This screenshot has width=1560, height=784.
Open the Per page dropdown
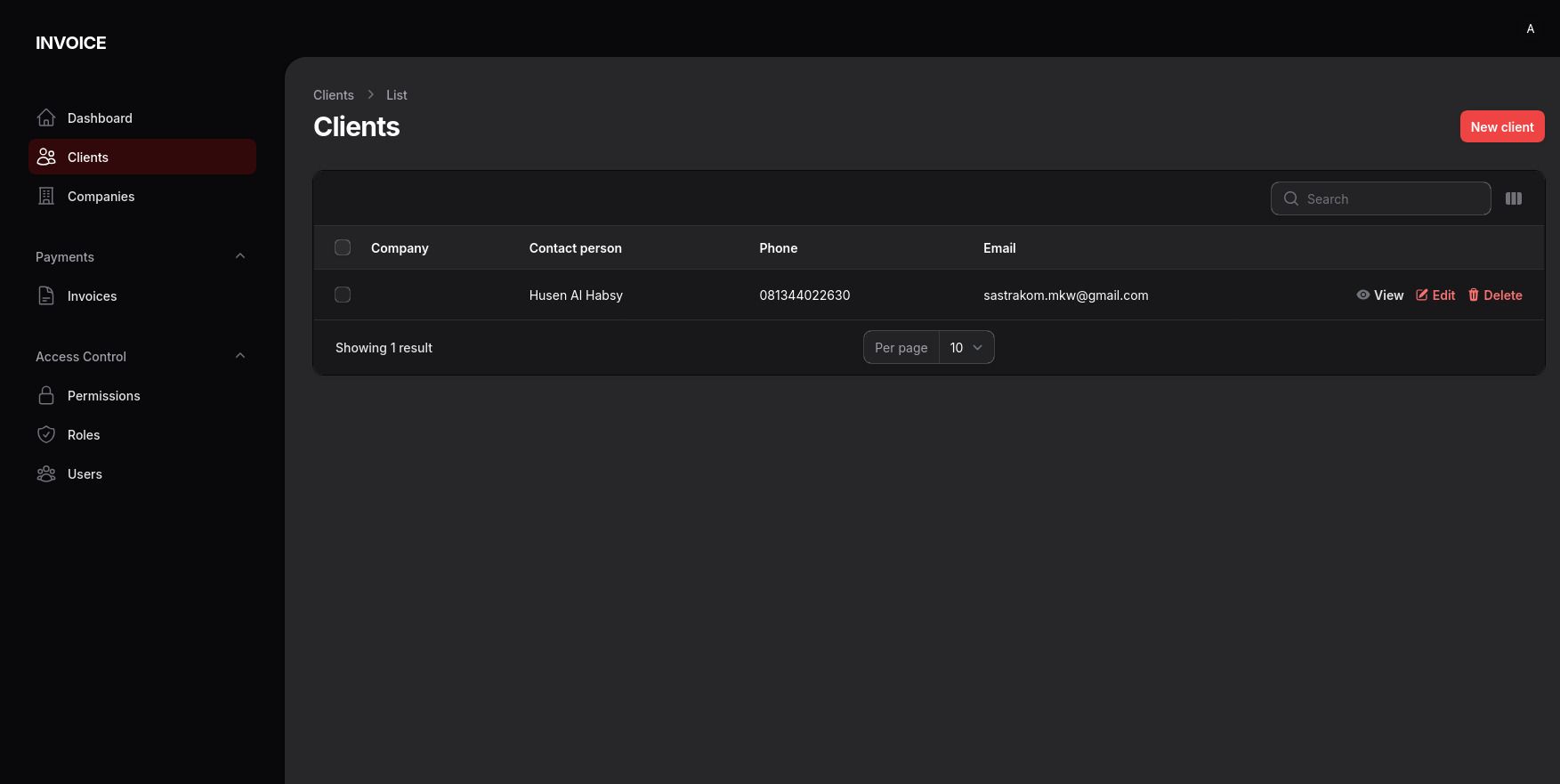pos(966,347)
